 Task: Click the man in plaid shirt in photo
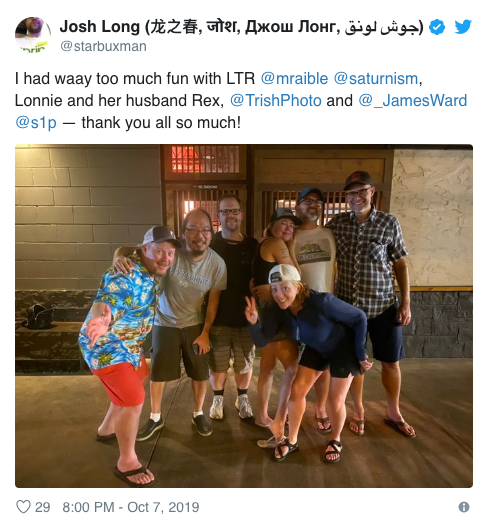371,284
